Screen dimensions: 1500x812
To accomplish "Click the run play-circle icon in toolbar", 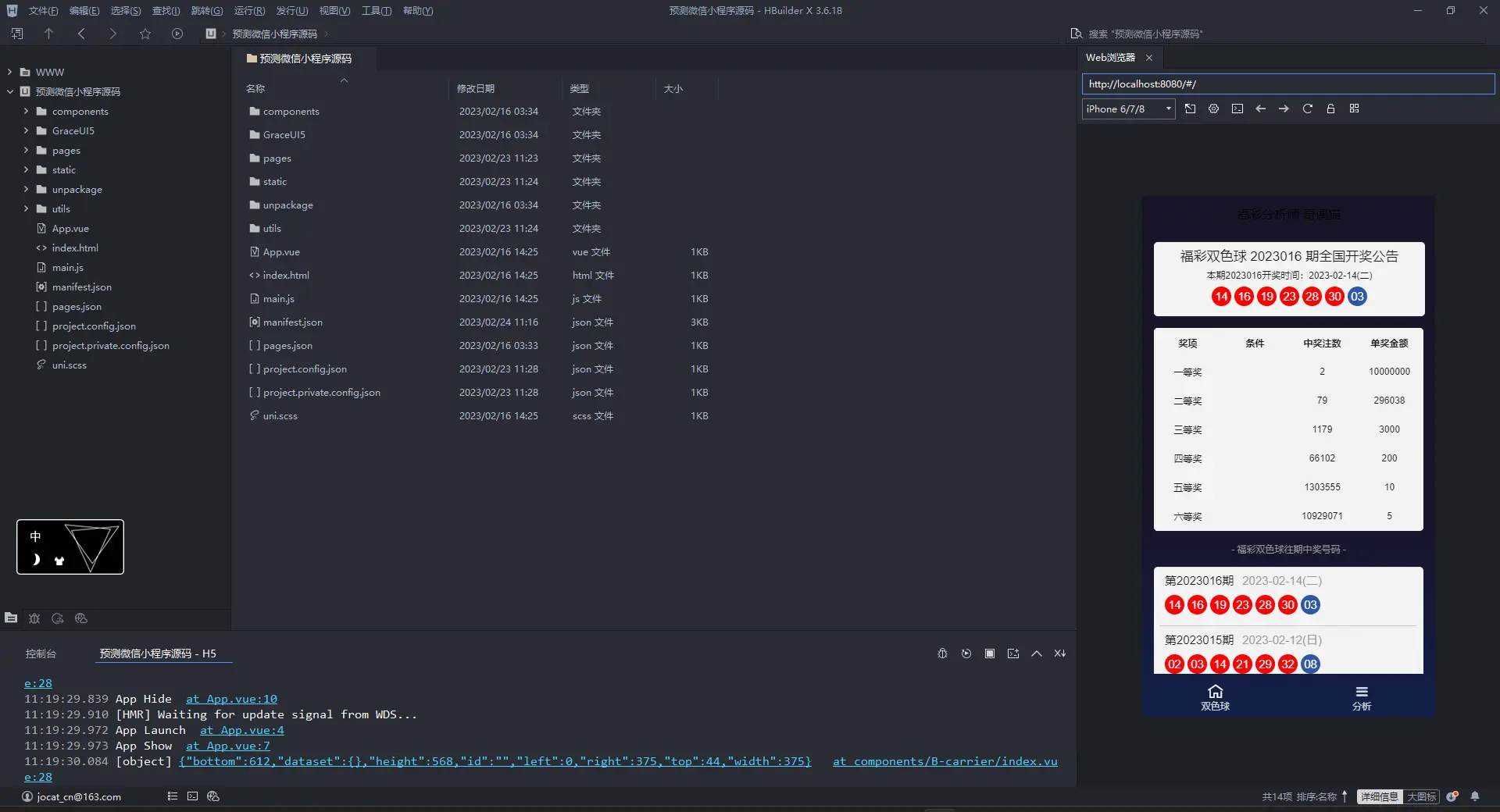I will 177,34.
